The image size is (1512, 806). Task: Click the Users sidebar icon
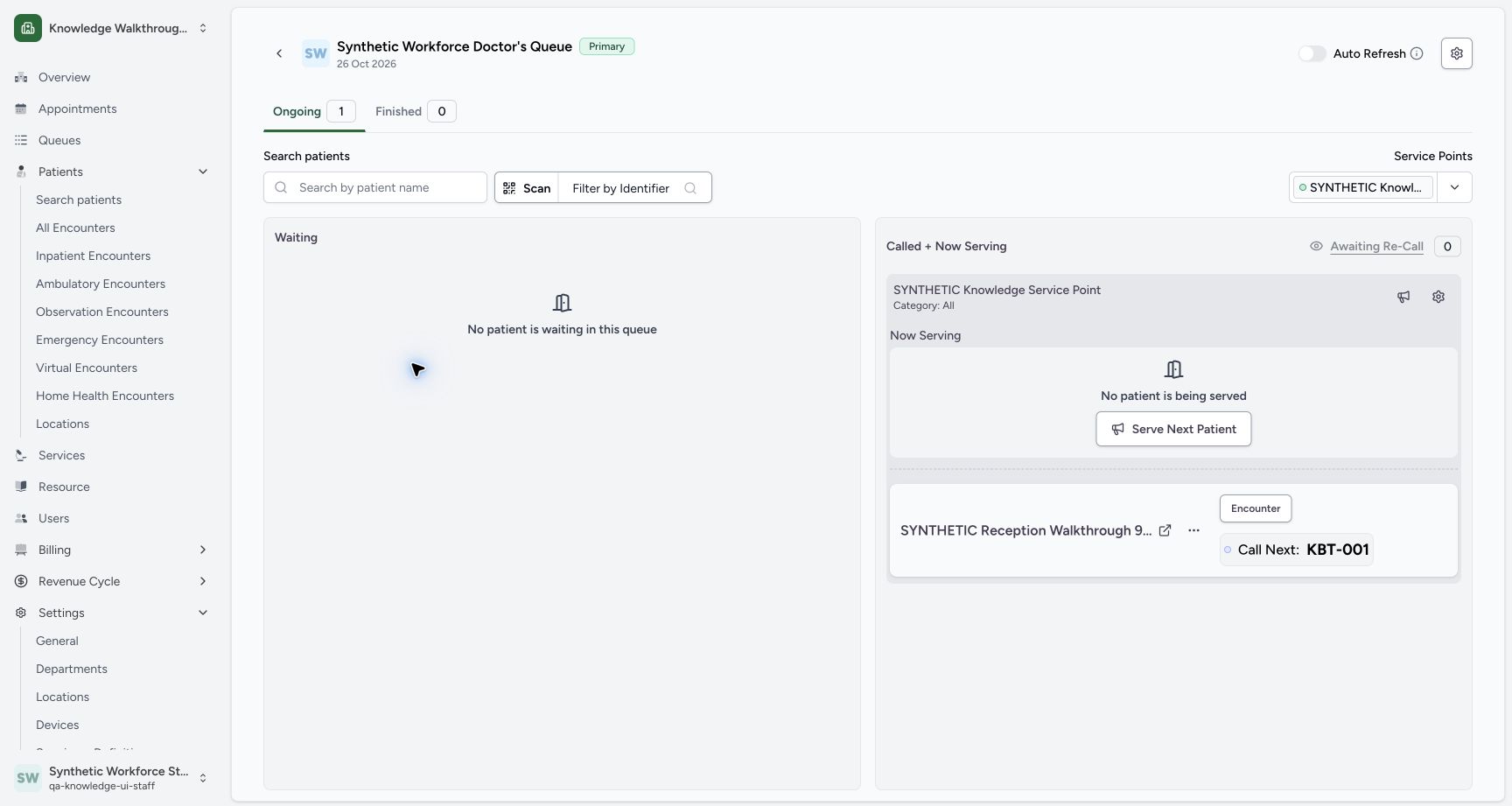(x=21, y=518)
